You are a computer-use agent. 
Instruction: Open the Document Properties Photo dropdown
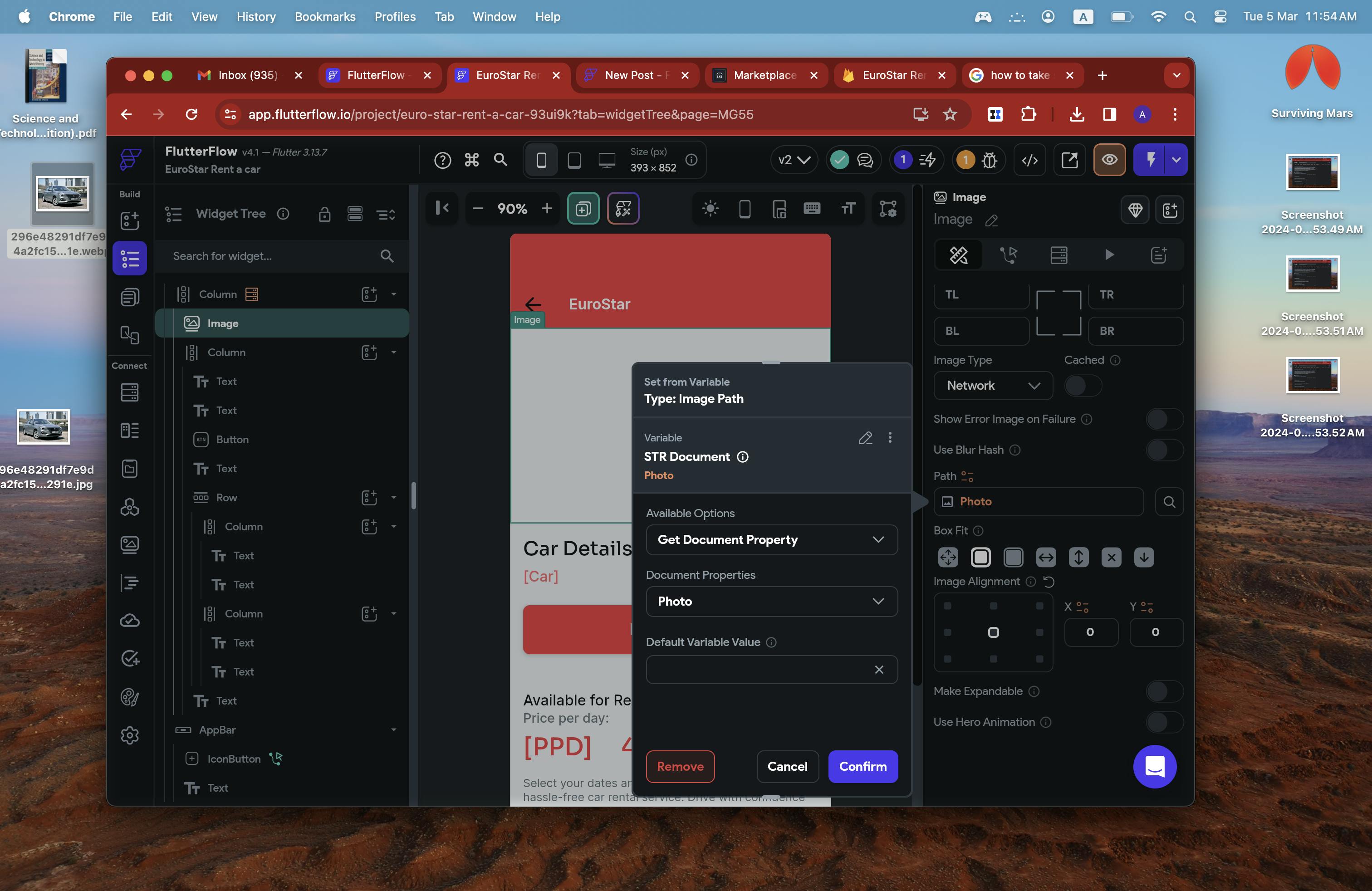tap(771, 601)
